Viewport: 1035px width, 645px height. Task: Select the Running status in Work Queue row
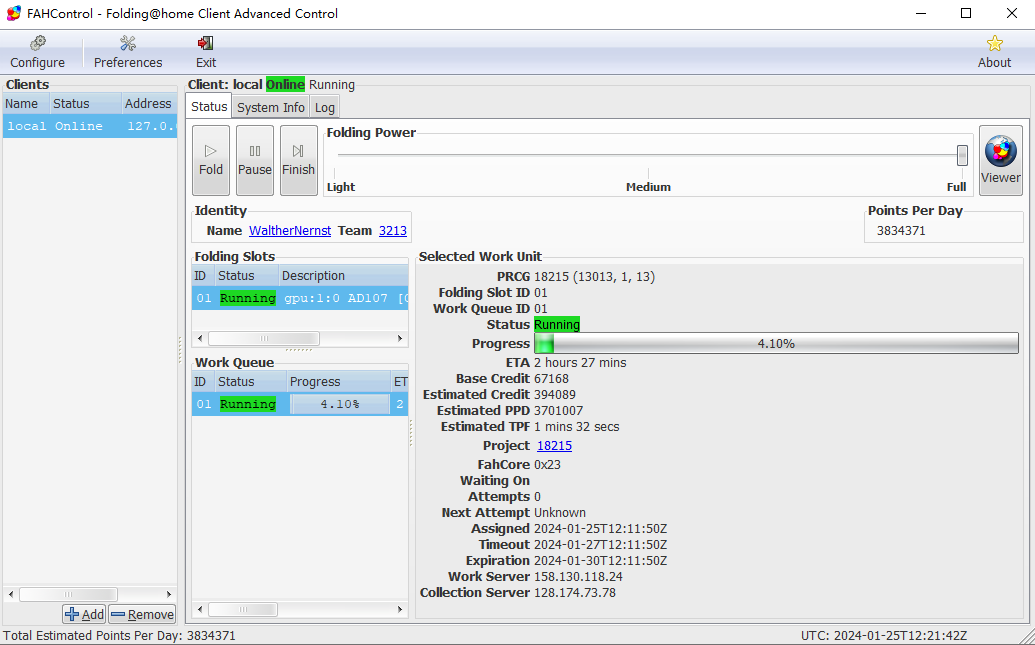coord(248,404)
